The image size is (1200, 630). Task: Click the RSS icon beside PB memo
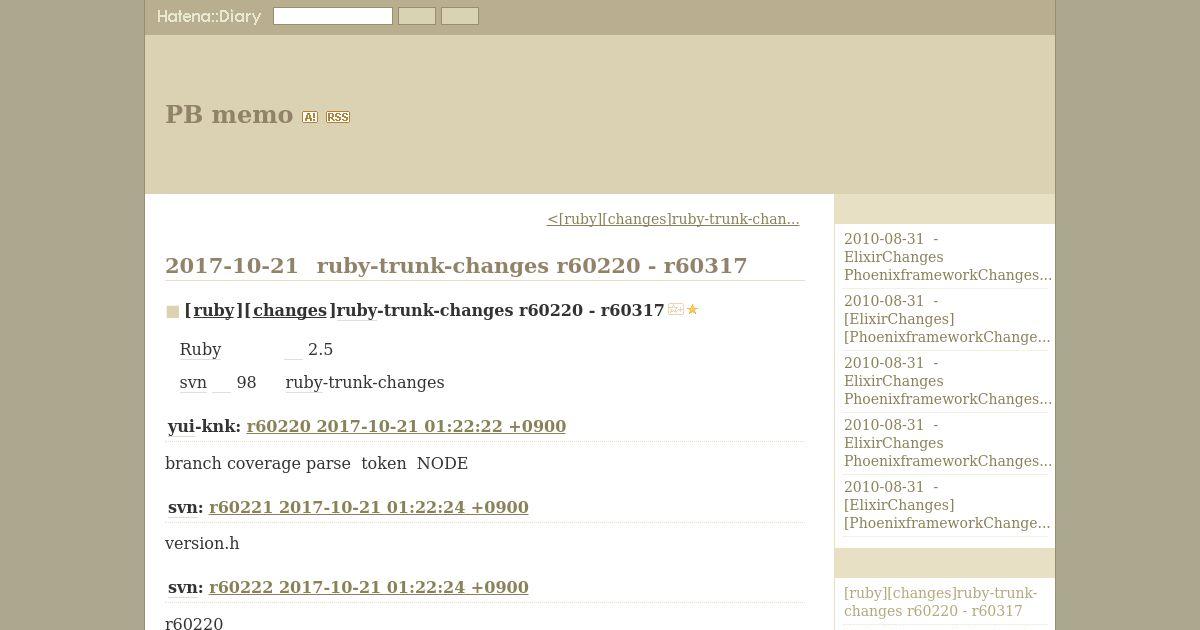coord(338,117)
